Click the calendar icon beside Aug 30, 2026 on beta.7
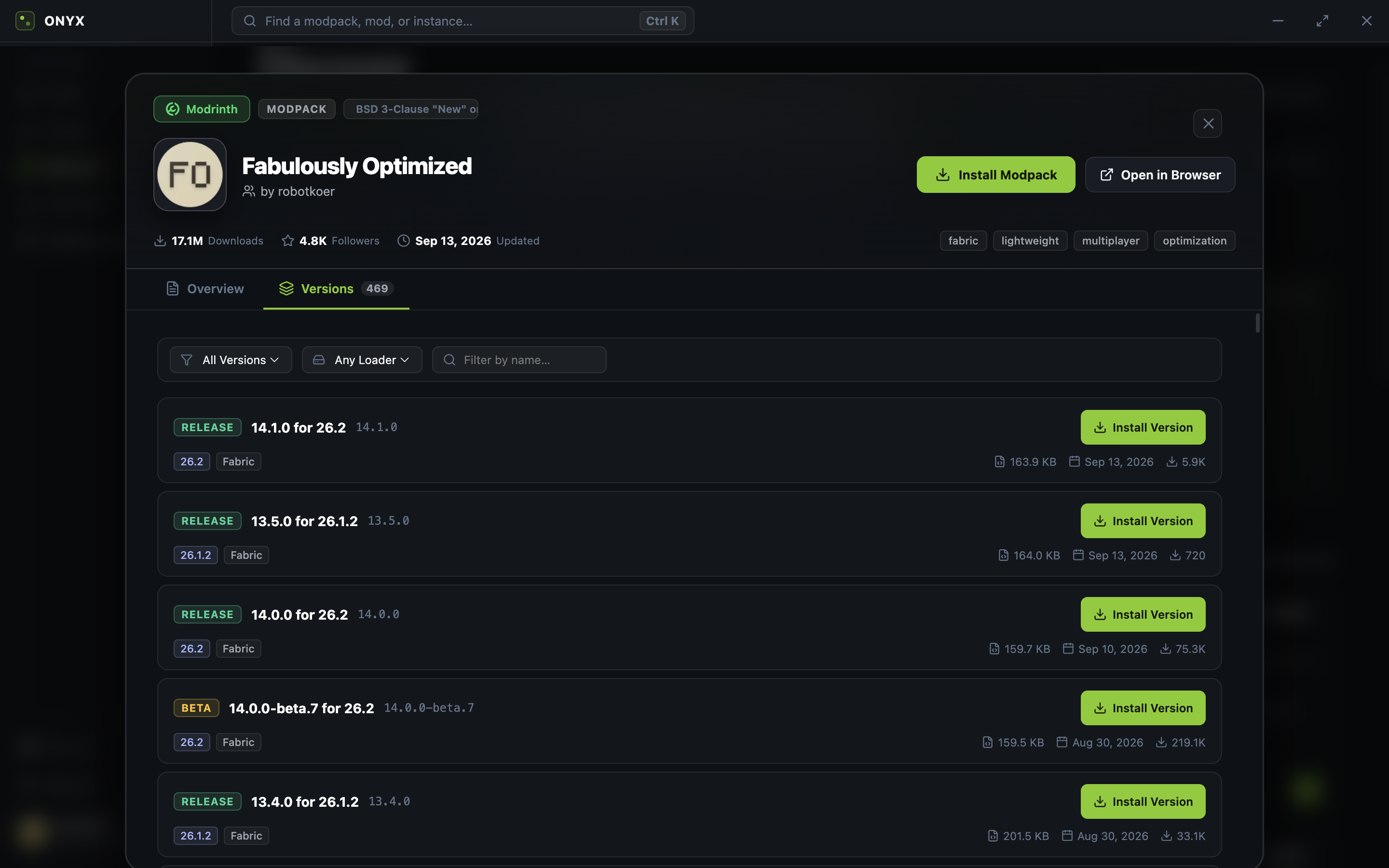Screen dimensions: 1389x868 (x=1062, y=742)
